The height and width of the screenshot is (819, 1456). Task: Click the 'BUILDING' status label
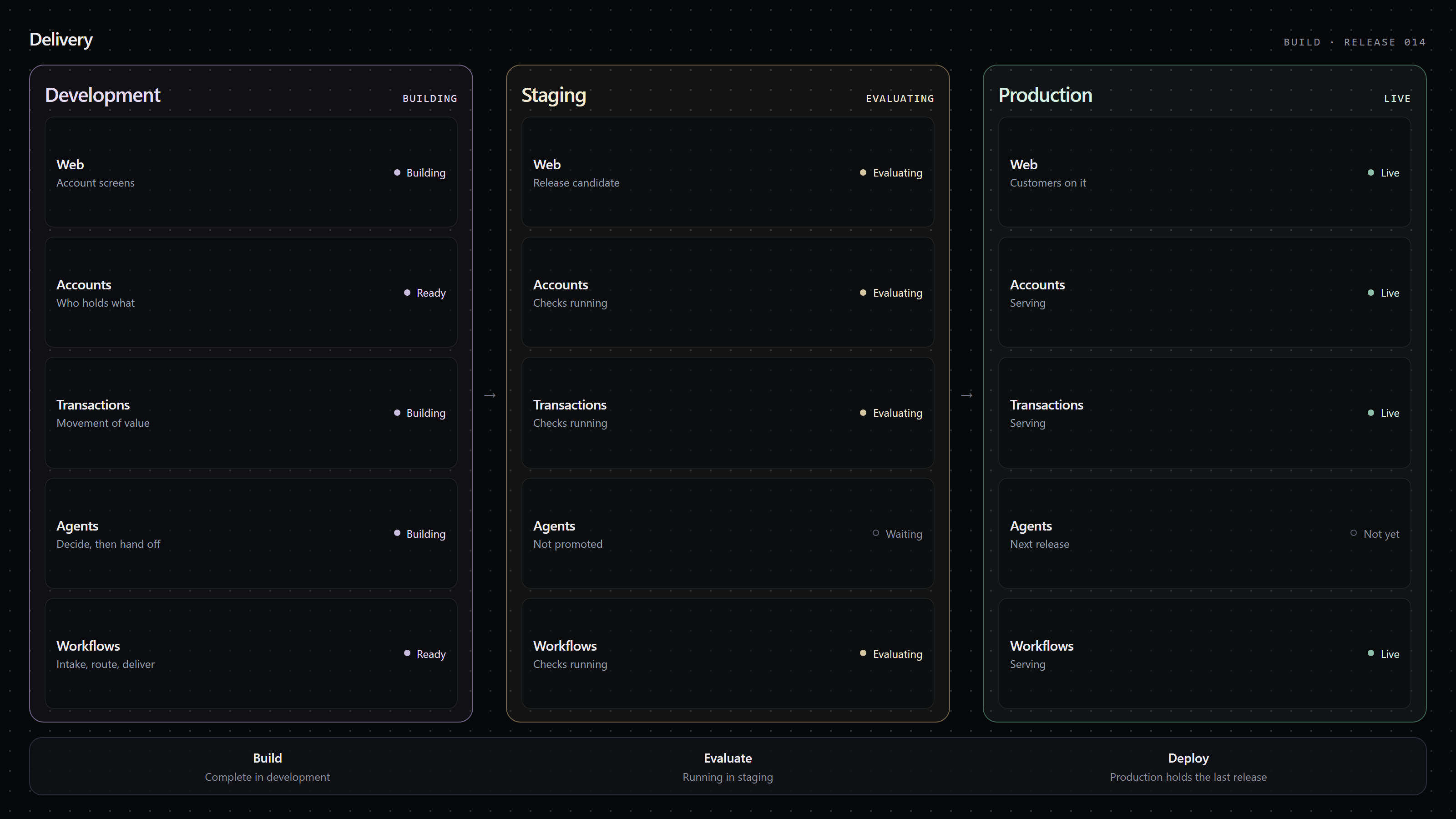click(x=430, y=98)
